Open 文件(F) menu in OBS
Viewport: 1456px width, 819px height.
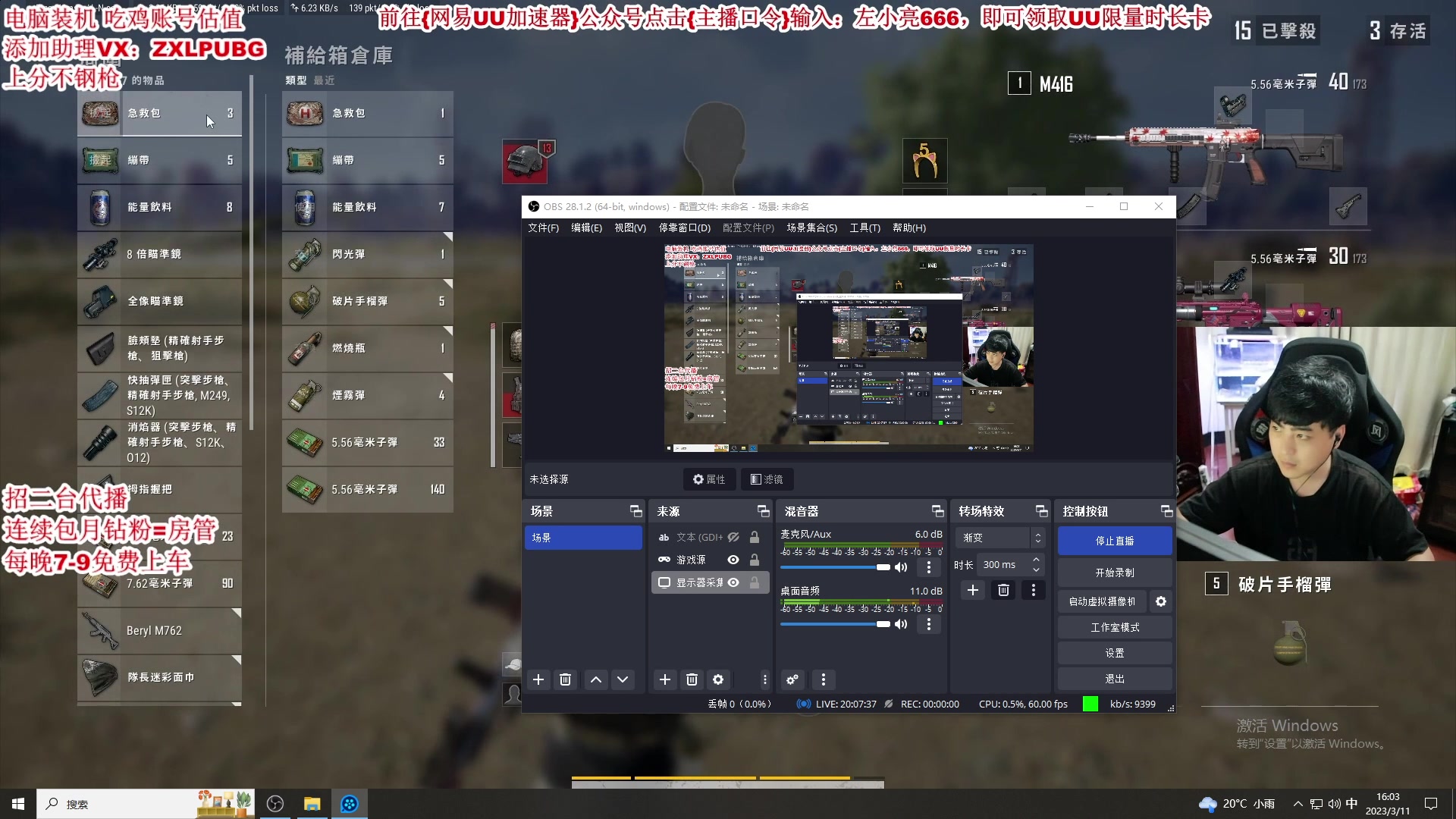coord(543,227)
